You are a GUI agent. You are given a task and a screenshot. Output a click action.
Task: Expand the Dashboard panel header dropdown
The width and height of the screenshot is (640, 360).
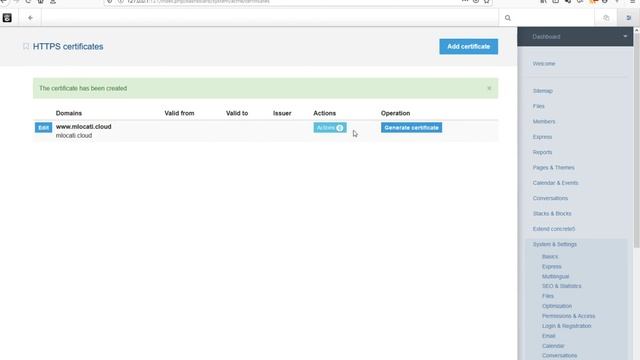click(x=625, y=36)
